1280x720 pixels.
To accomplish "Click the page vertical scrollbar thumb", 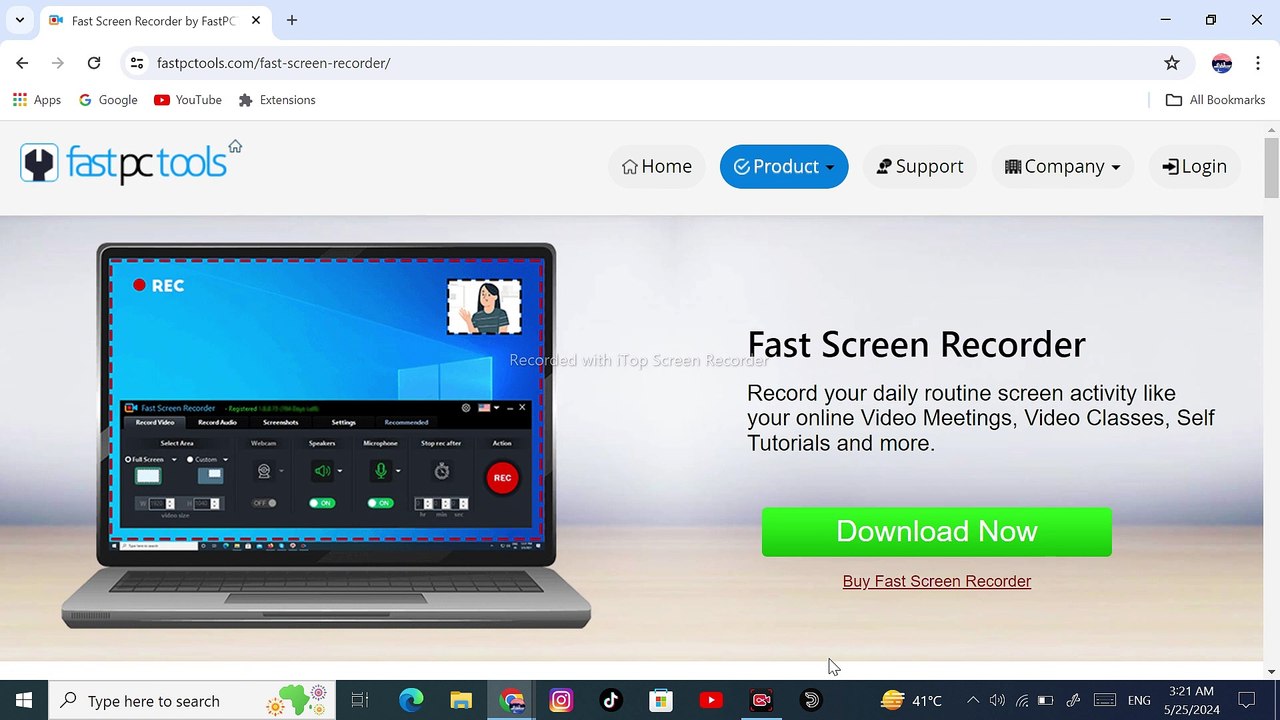I will click(1271, 167).
